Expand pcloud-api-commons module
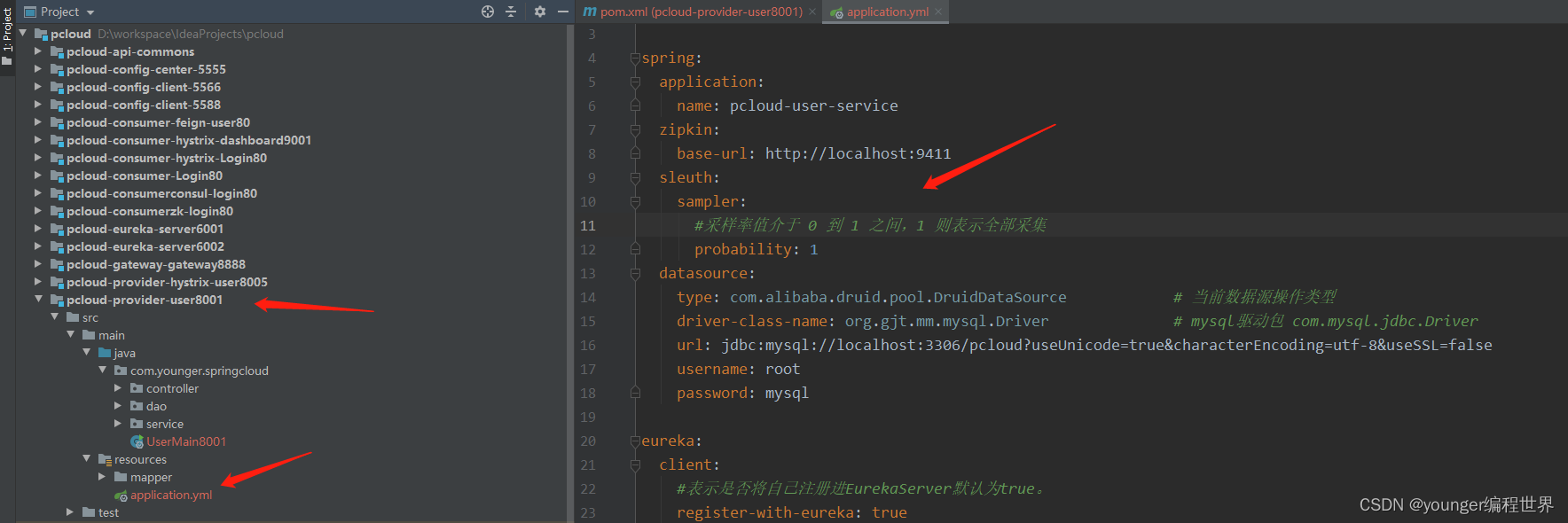 38,51
